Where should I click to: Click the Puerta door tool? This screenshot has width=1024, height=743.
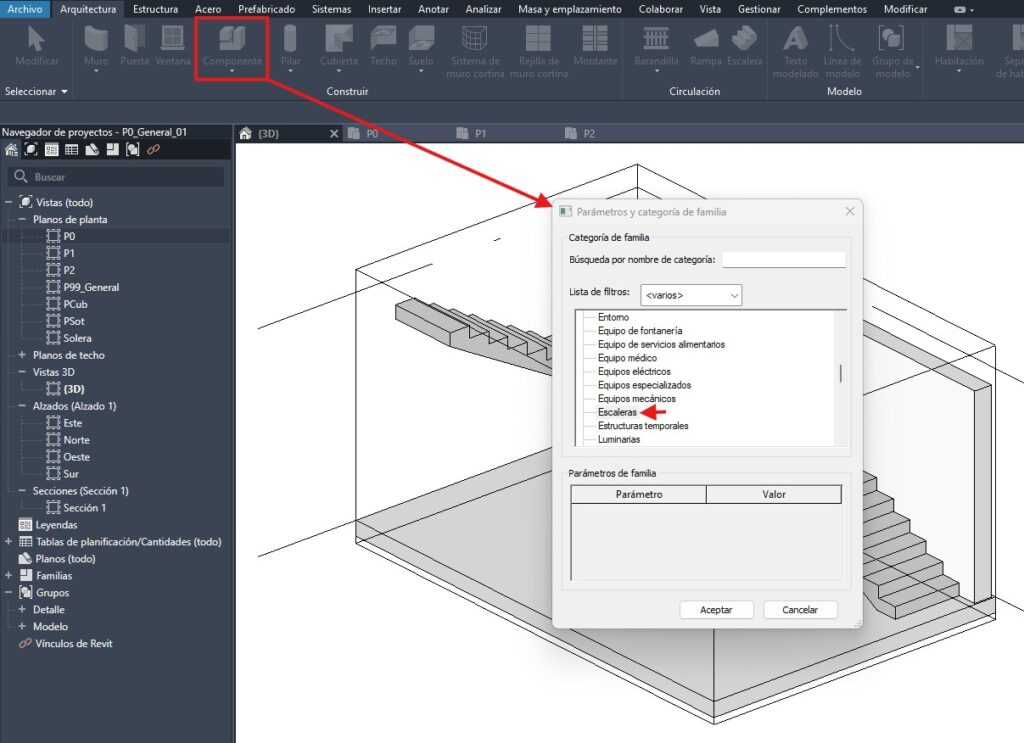[133, 43]
